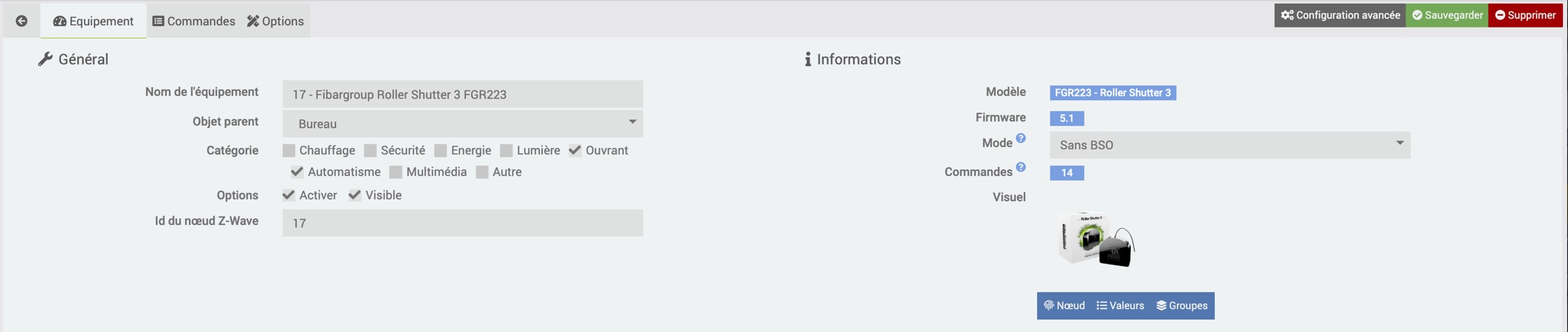Screen dimensions: 1568x332
Task: Click the Nom de l'équipement field
Action: tap(462, 94)
